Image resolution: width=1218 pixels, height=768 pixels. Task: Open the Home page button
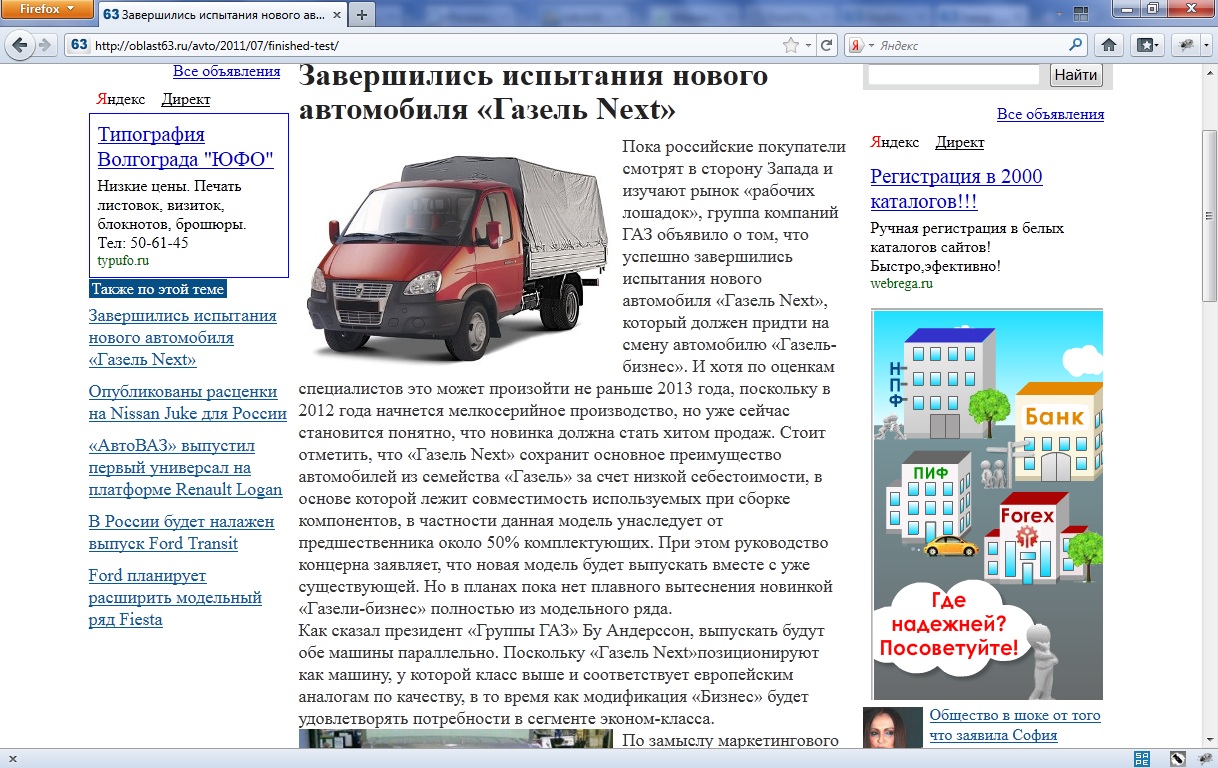(1109, 45)
